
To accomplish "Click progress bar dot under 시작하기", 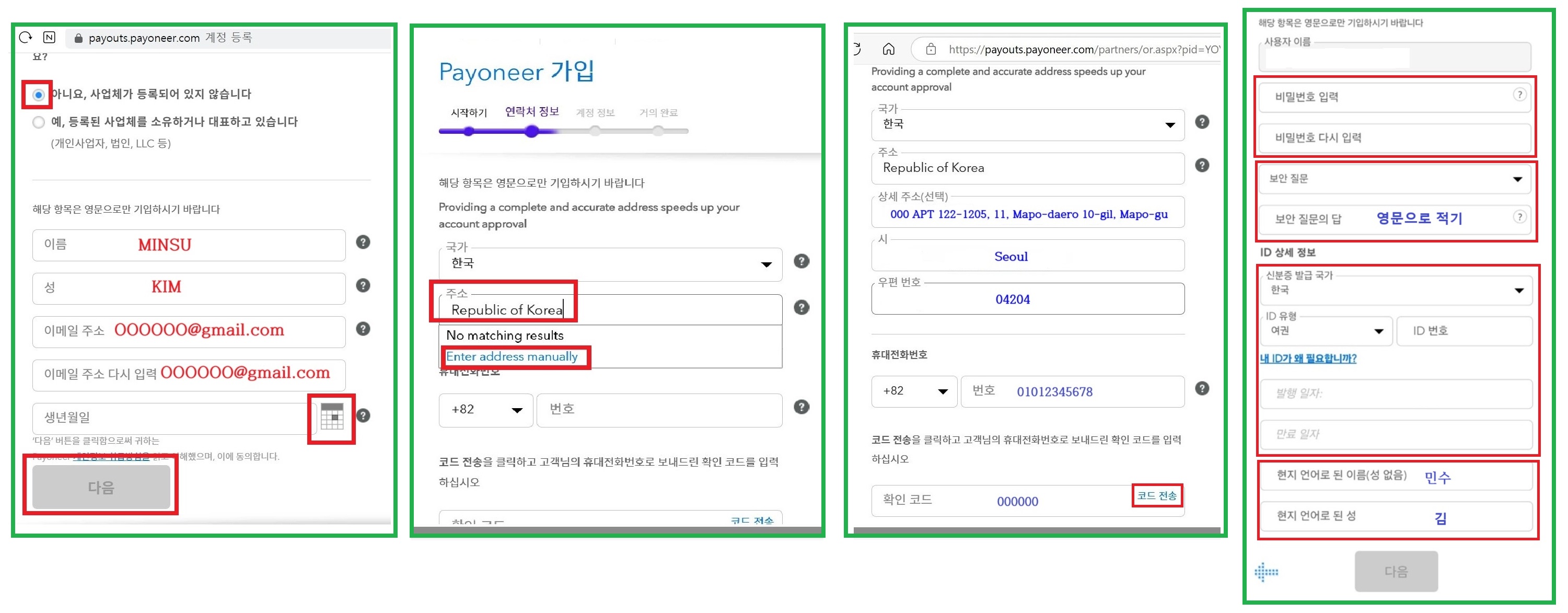I will (469, 131).
